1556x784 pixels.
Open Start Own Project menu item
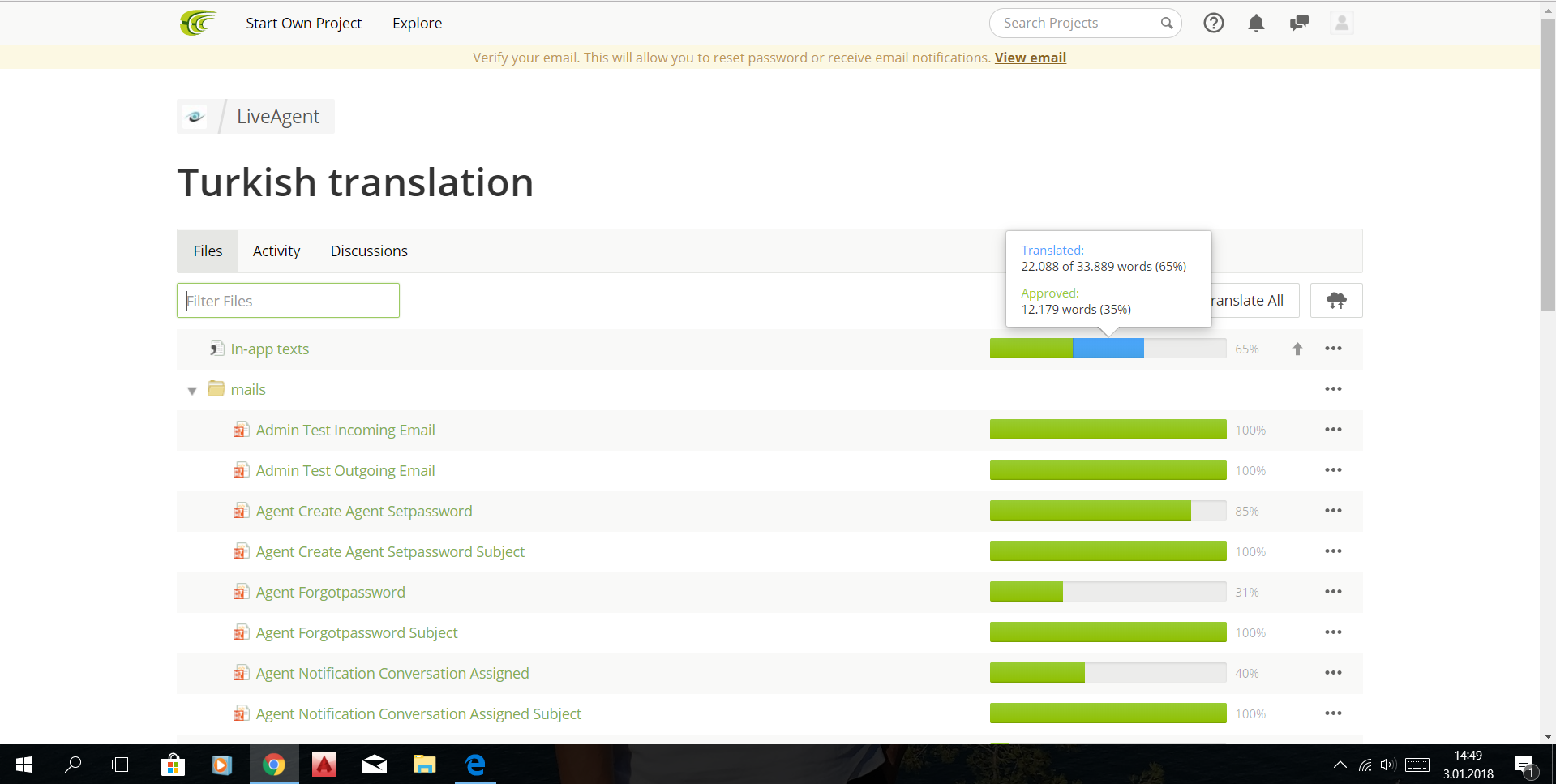(x=304, y=23)
